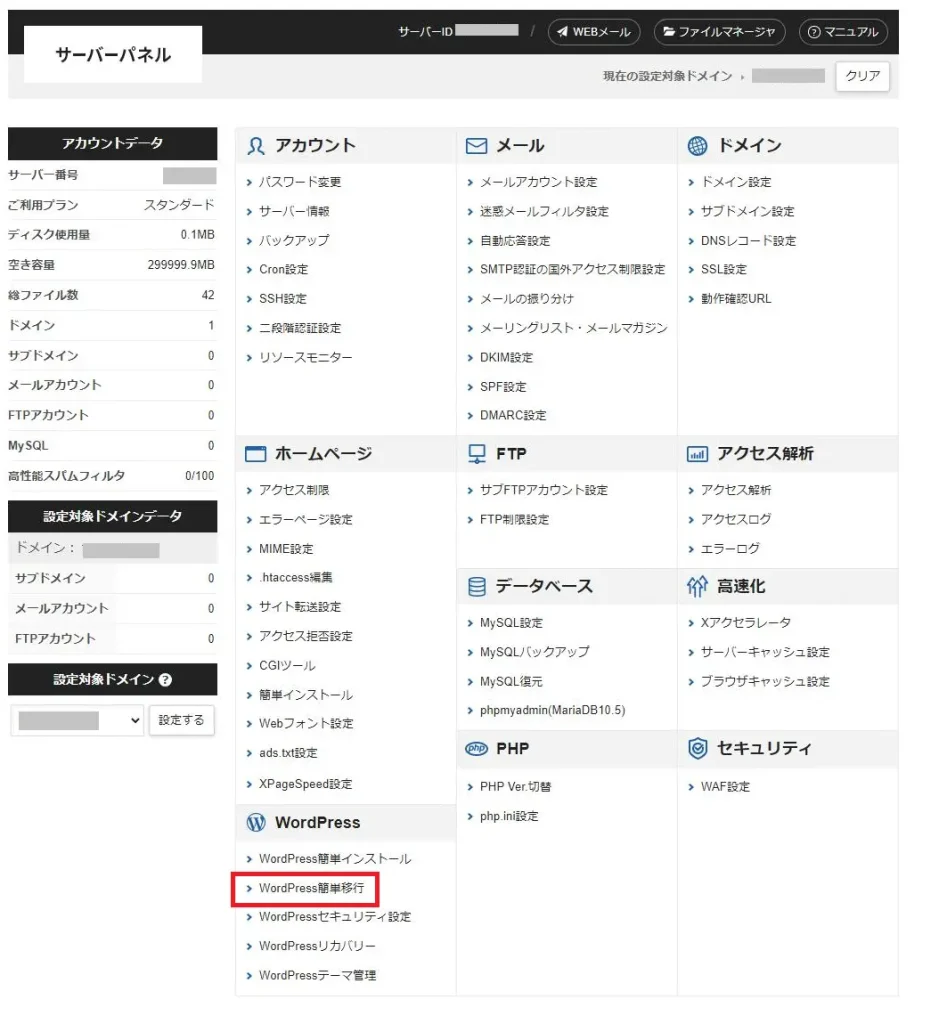Click the access analysis chart icon
Screen dimensions: 939x1024
(698, 454)
